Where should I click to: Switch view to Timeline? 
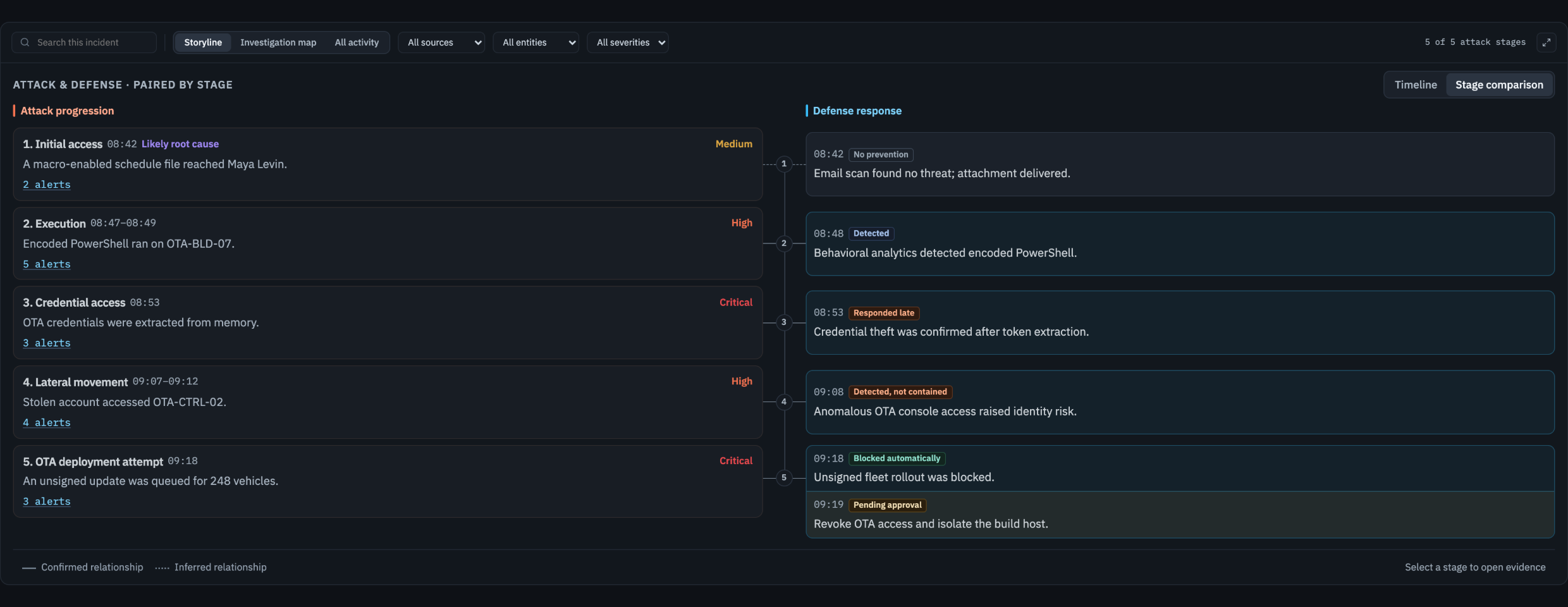point(1416,85)
